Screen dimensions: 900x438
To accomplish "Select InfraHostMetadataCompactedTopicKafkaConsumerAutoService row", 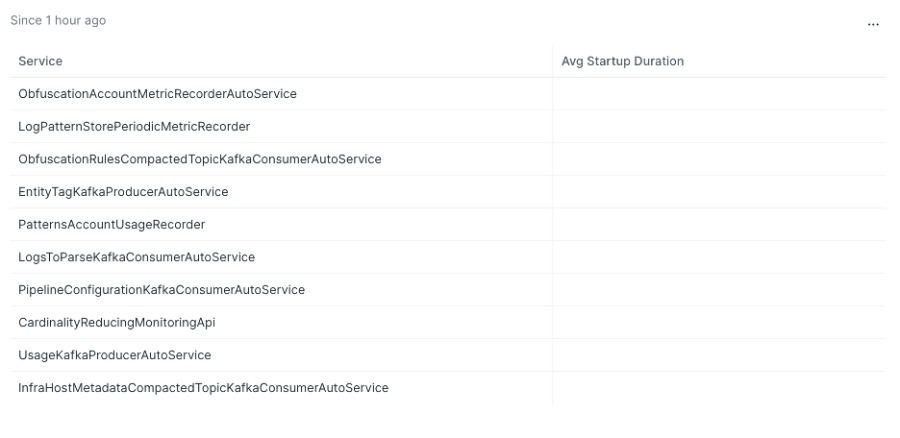I will 448,388.
